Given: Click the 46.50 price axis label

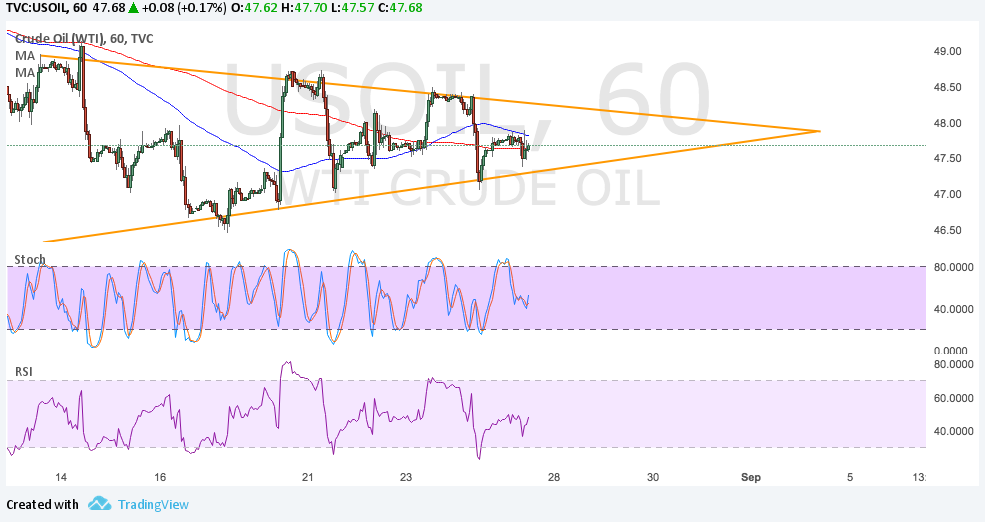Looking at the screenshot, I should (947, 231).
